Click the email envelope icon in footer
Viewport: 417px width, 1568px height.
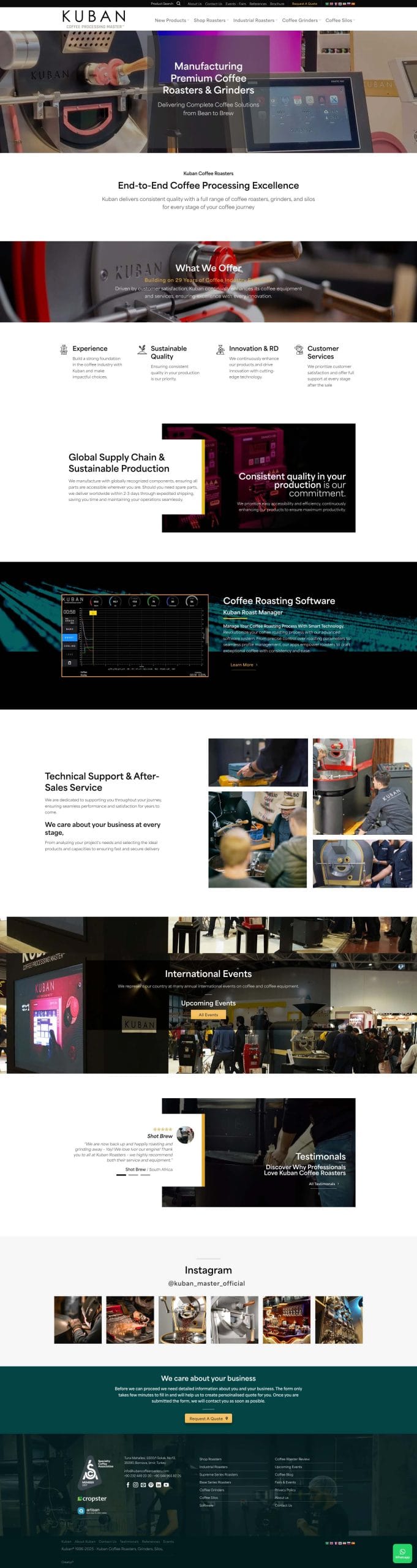coord(143,1485)
